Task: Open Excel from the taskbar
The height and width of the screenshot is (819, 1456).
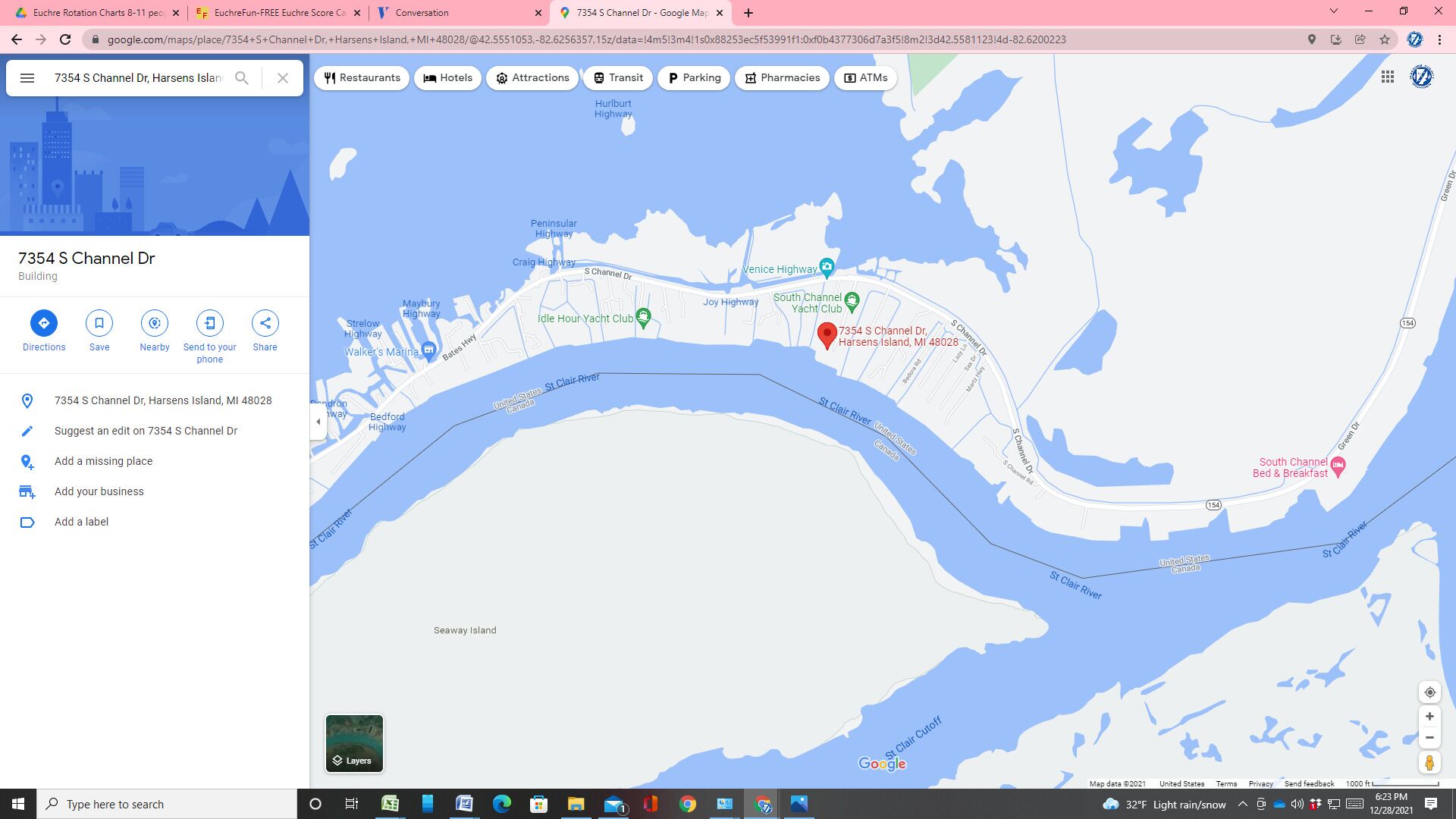Action: coord(390,804)
